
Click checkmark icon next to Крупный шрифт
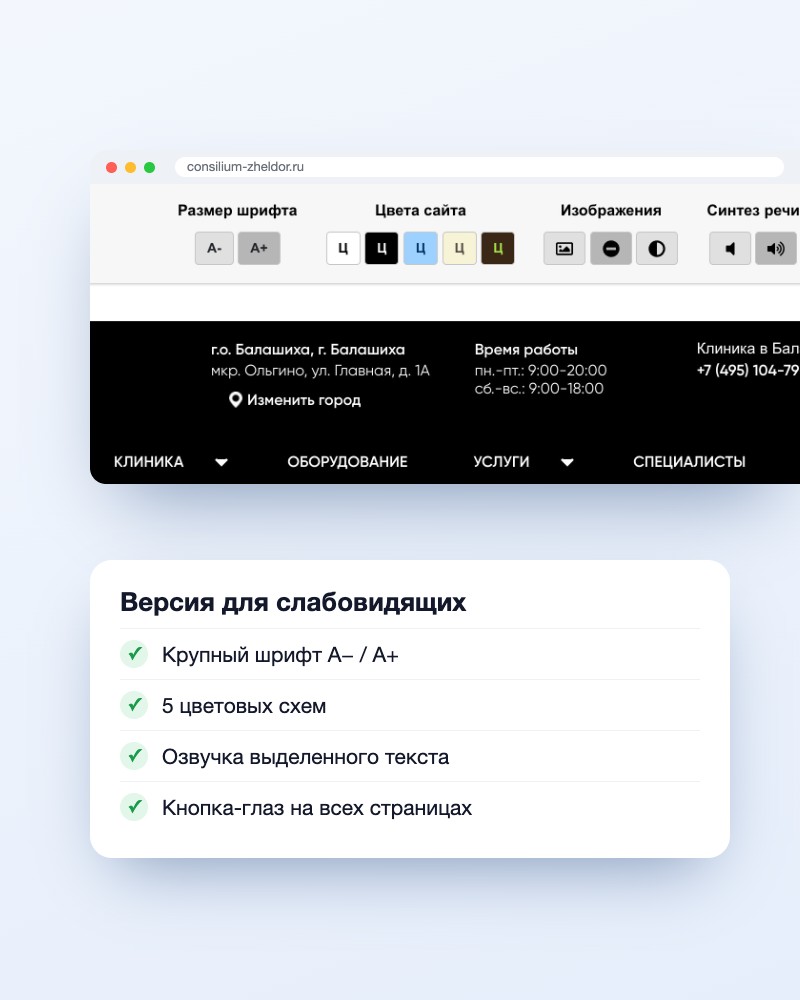(134, 654)
